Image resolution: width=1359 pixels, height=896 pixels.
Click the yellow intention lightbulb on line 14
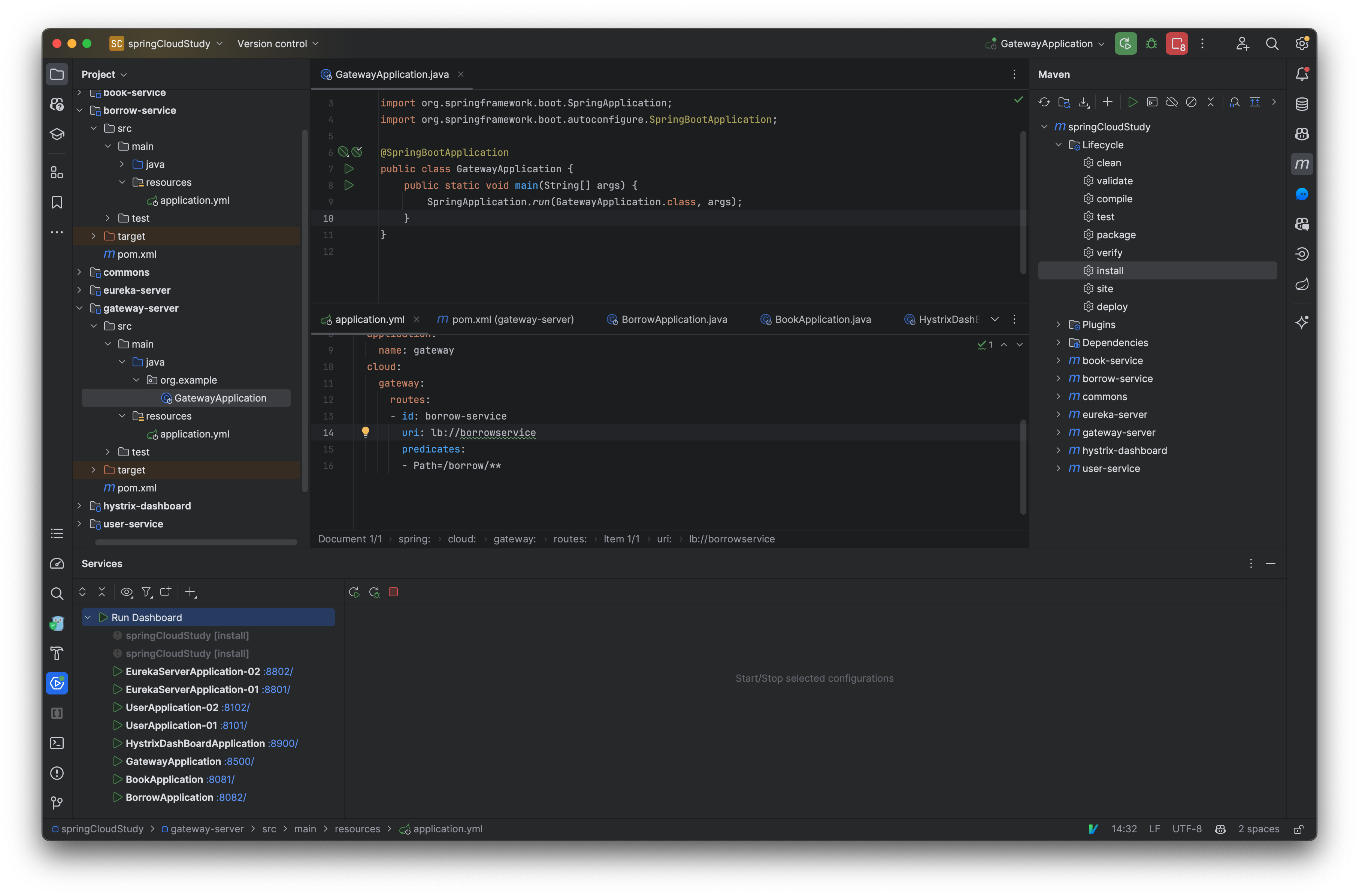coord(365,432)
